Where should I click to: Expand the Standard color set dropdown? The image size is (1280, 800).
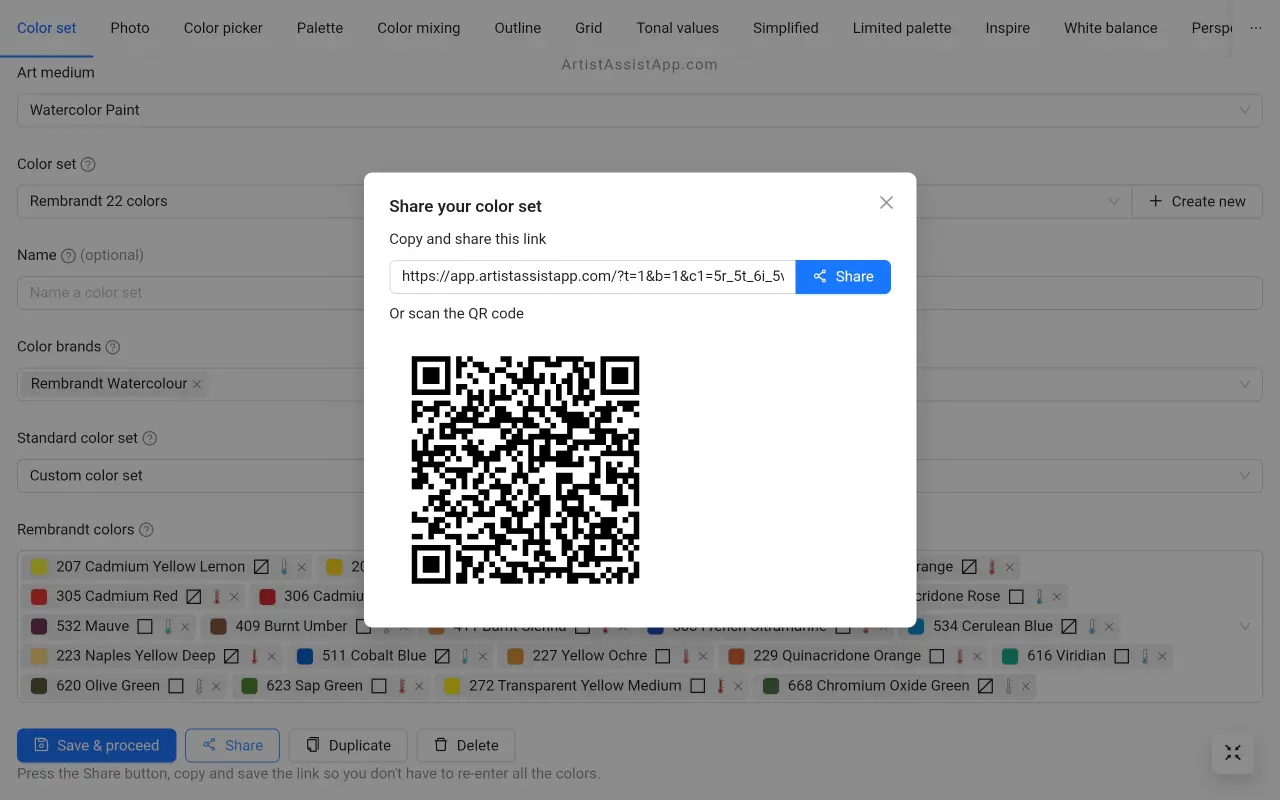click(1245, 475)
